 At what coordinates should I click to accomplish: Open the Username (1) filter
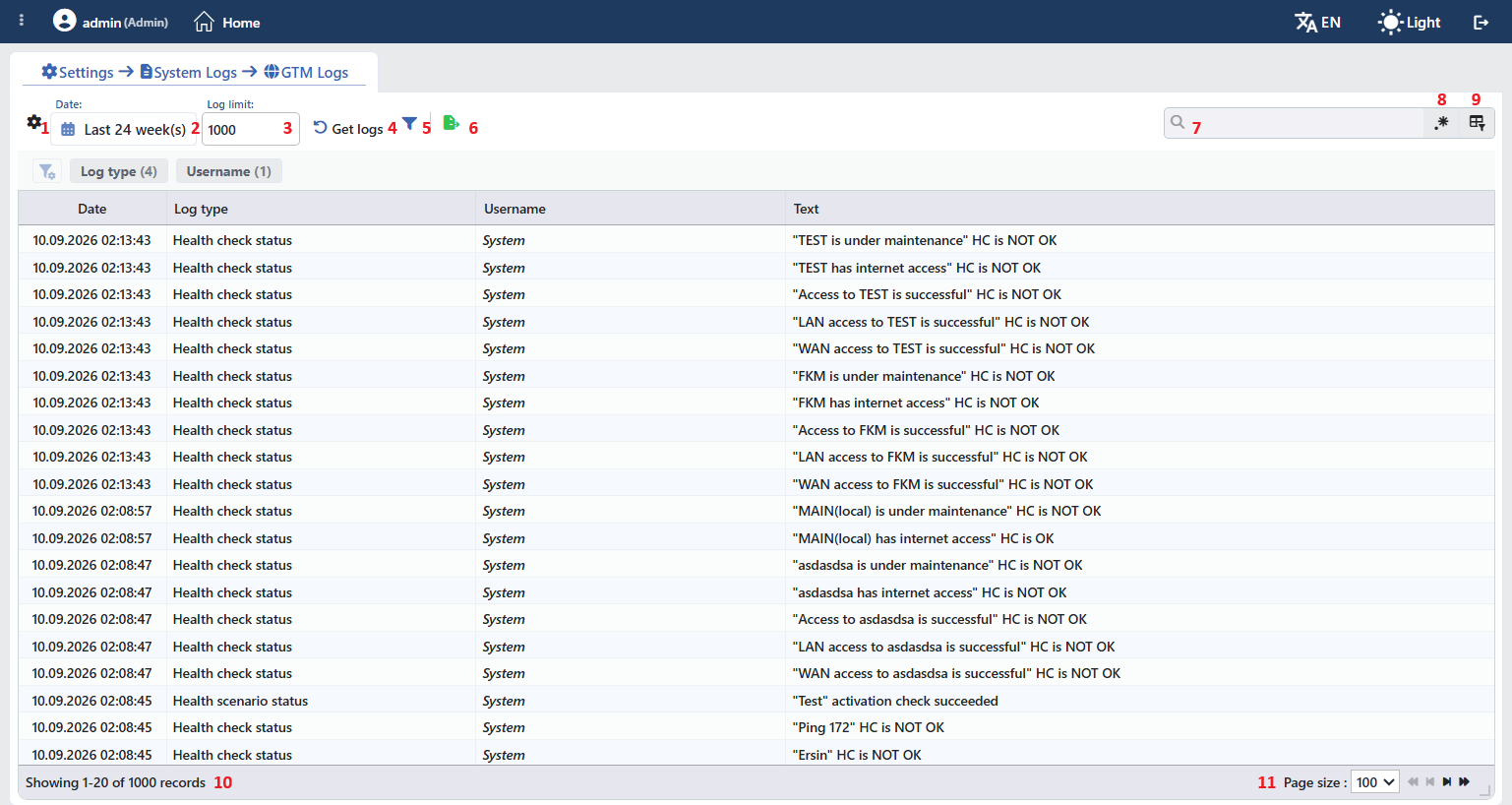(x=229, y=171)
